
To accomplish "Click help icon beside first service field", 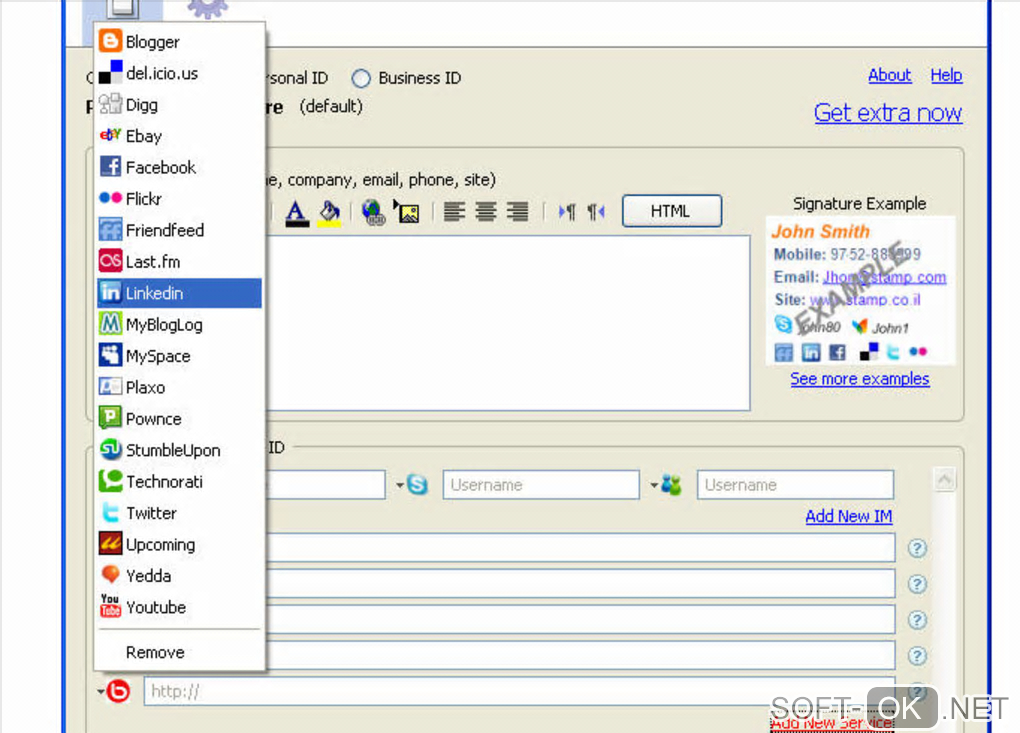I will [x=917, y=548].
